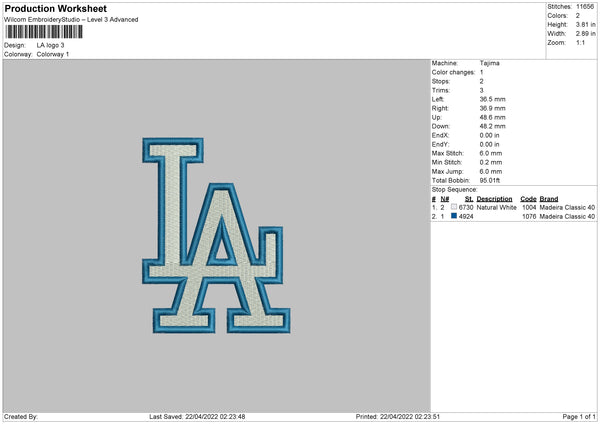Viewport: 600px width, 424px height.
Task: Click the thread code 1076
Action: coord(529,217)
